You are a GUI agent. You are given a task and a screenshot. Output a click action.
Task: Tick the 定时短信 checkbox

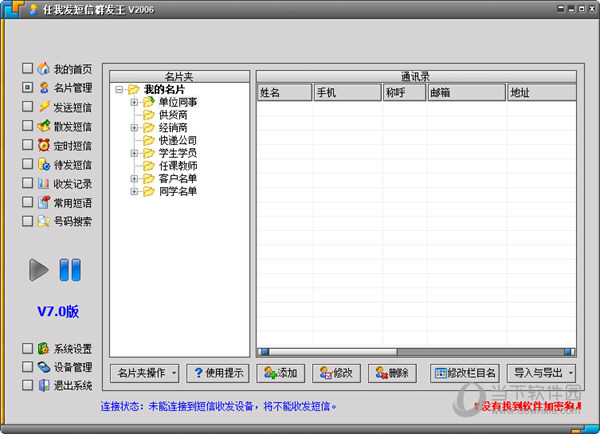coord(27,144)
